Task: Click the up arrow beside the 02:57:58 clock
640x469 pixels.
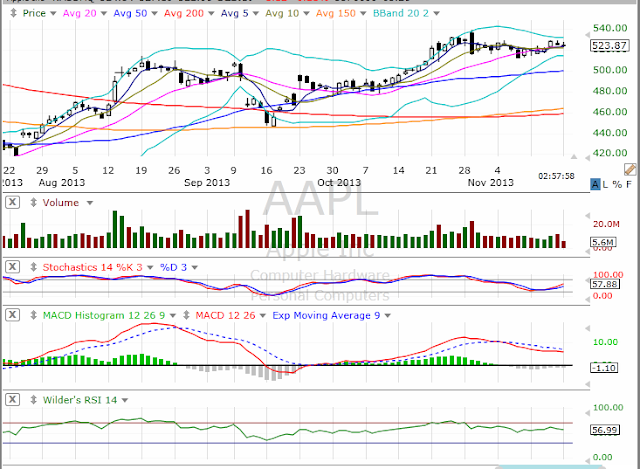Action: [574, 157]
